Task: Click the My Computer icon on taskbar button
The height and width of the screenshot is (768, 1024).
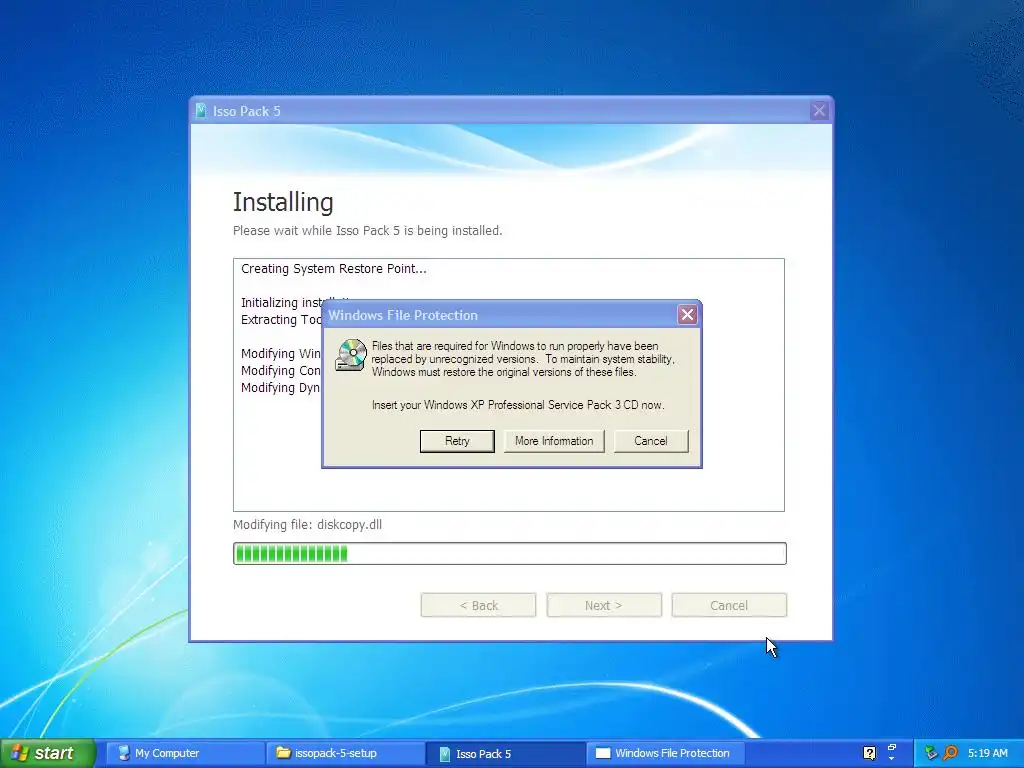Action: (123, 753)
